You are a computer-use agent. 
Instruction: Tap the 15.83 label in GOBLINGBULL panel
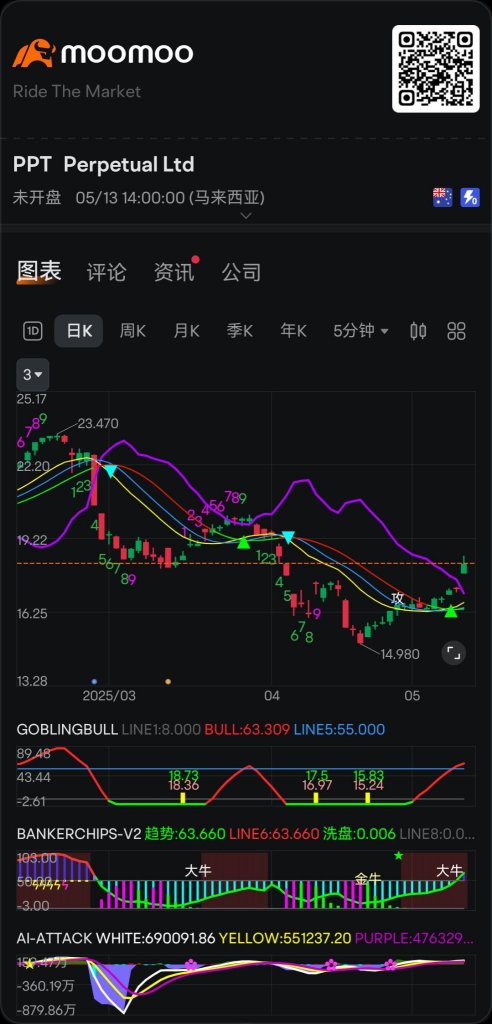click(368, 775)
